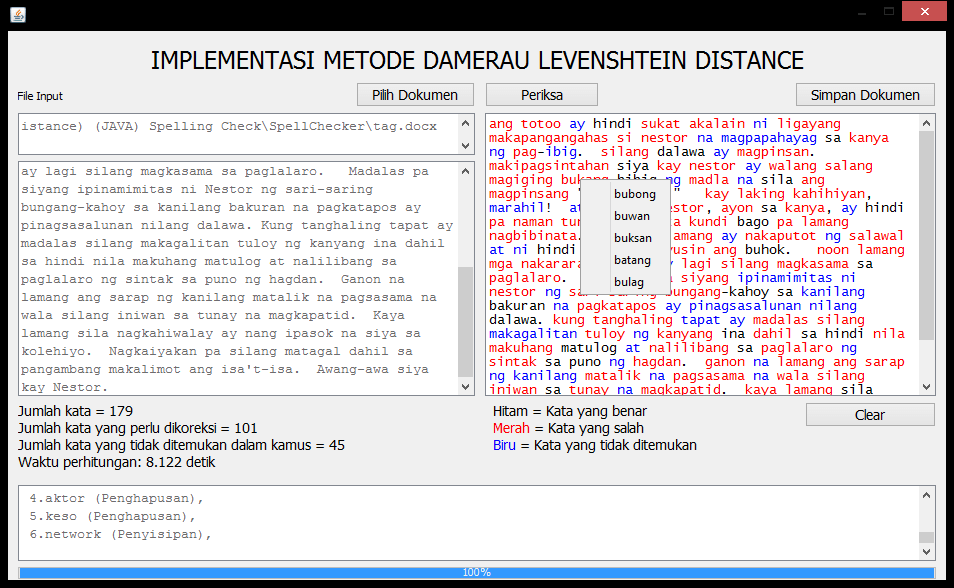Click the 100% progress bar
The width and height of the screenshot is (954, 588).
tap(476, 572)
